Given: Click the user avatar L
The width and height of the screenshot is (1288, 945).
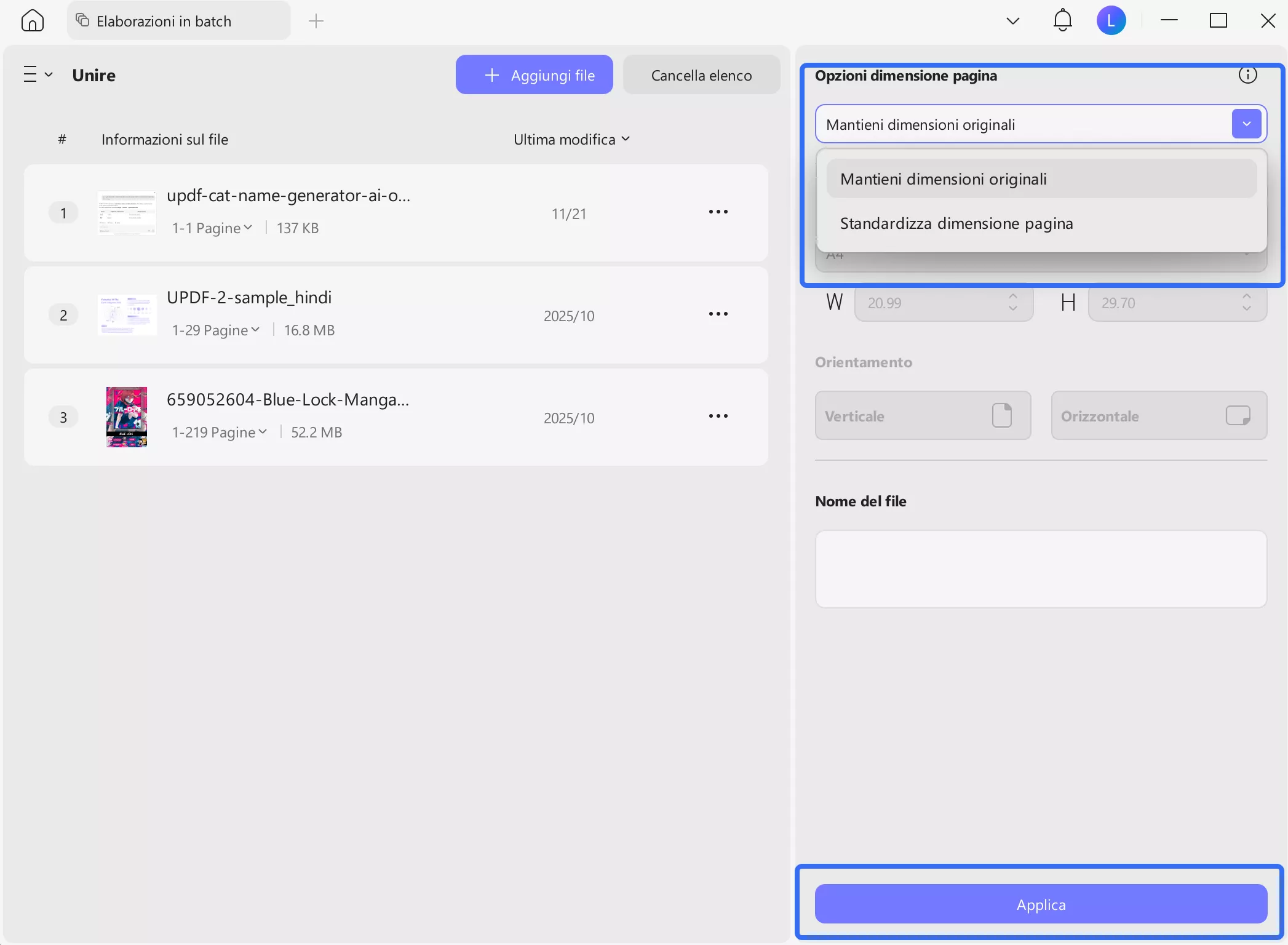Looking at the screenshot, I should click(1111, 20).
